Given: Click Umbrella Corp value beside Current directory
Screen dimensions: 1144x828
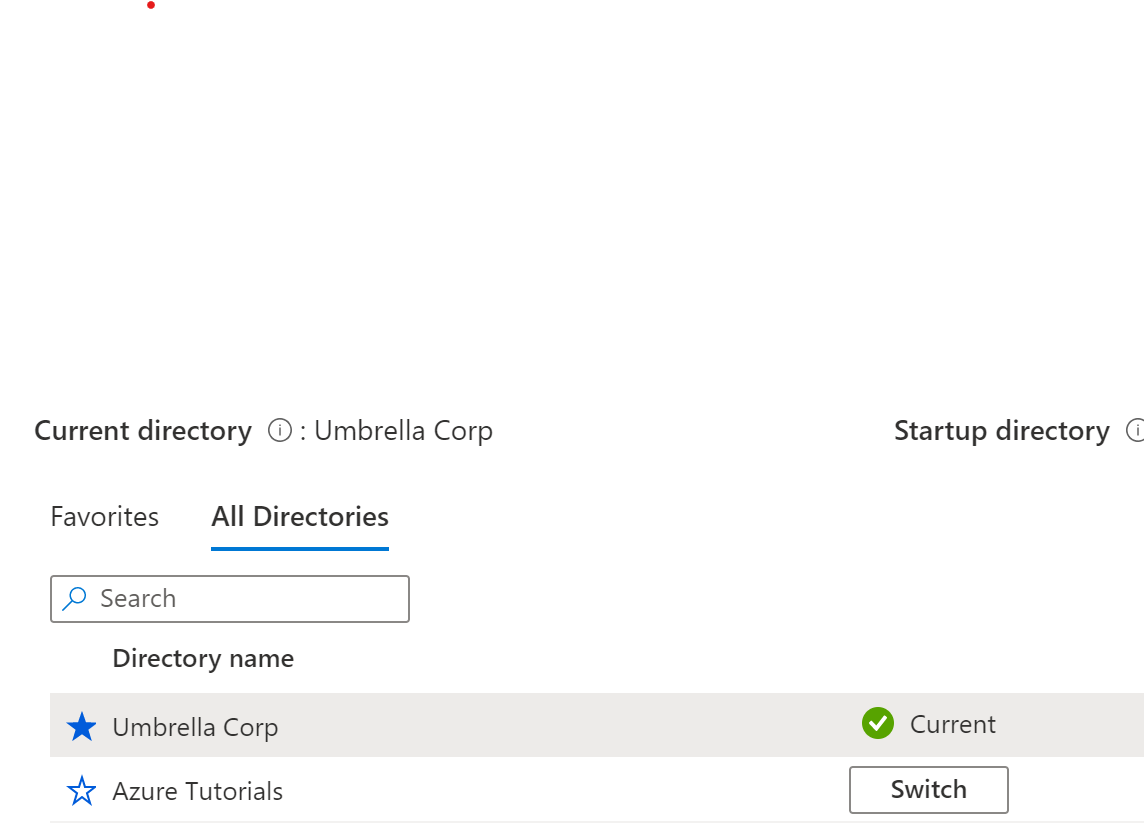Looking at the screenshot, I should [x=403, y=430].
